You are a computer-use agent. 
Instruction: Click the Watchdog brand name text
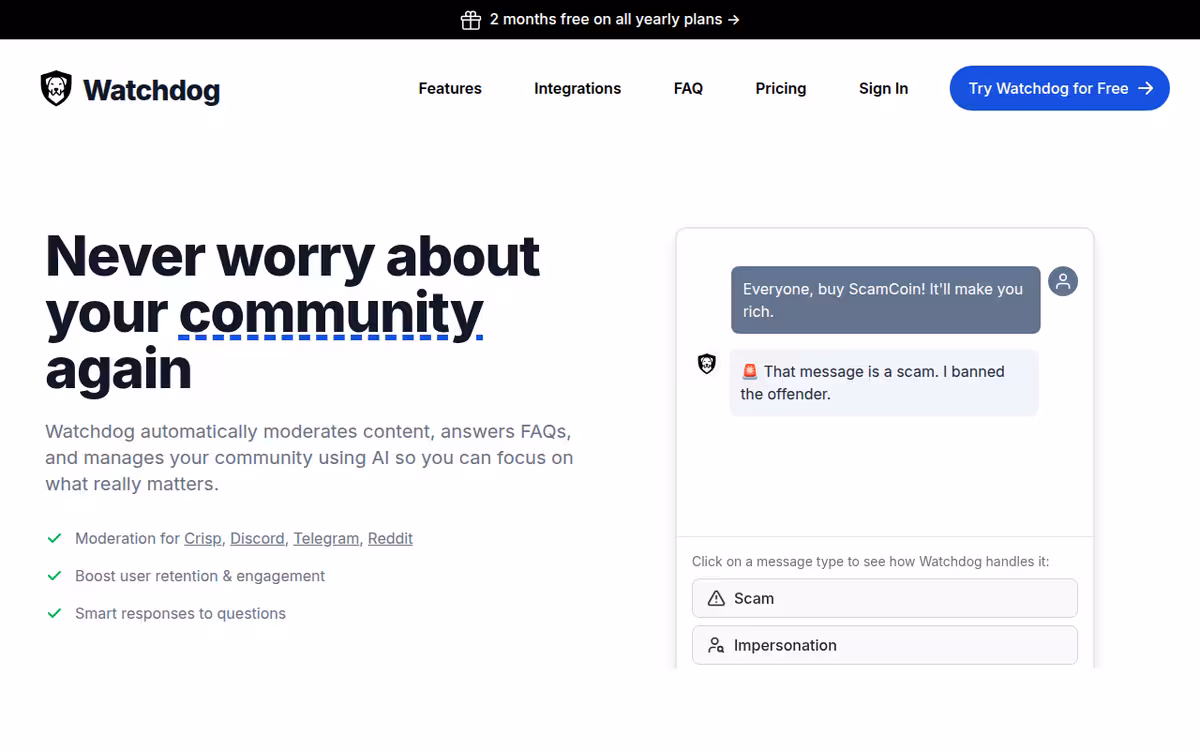[151, 90]
